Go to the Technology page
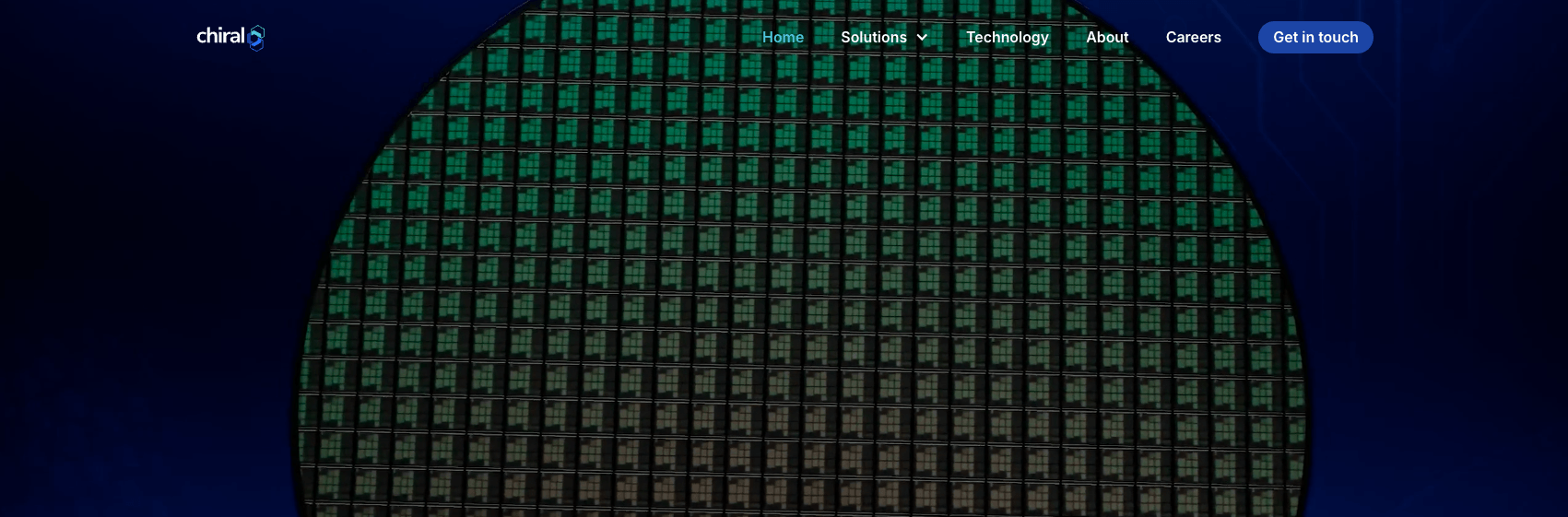Viewport: 1568px width, 517px height. click(1007, 37)
